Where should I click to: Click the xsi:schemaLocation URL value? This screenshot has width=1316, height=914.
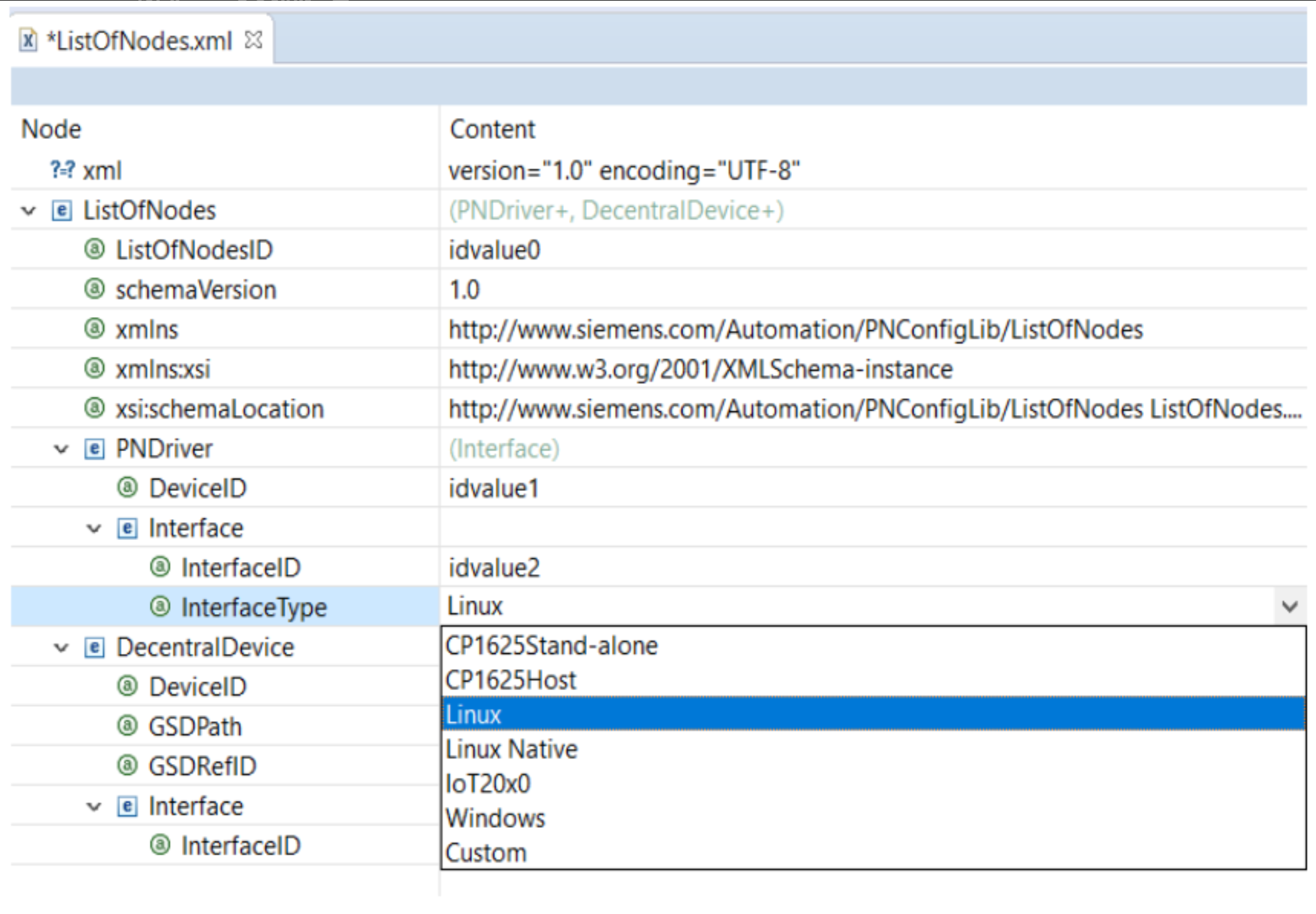[875, 409]
